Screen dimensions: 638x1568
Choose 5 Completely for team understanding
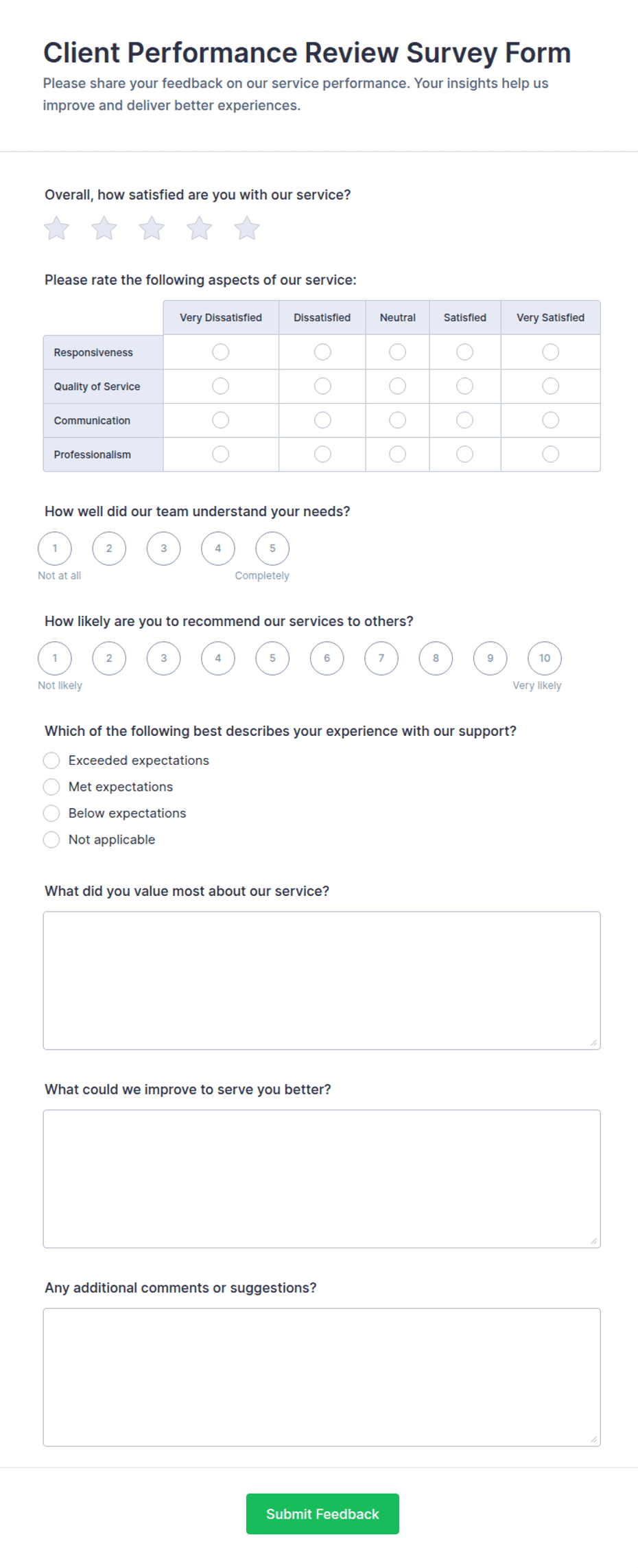tap(272, 549)
